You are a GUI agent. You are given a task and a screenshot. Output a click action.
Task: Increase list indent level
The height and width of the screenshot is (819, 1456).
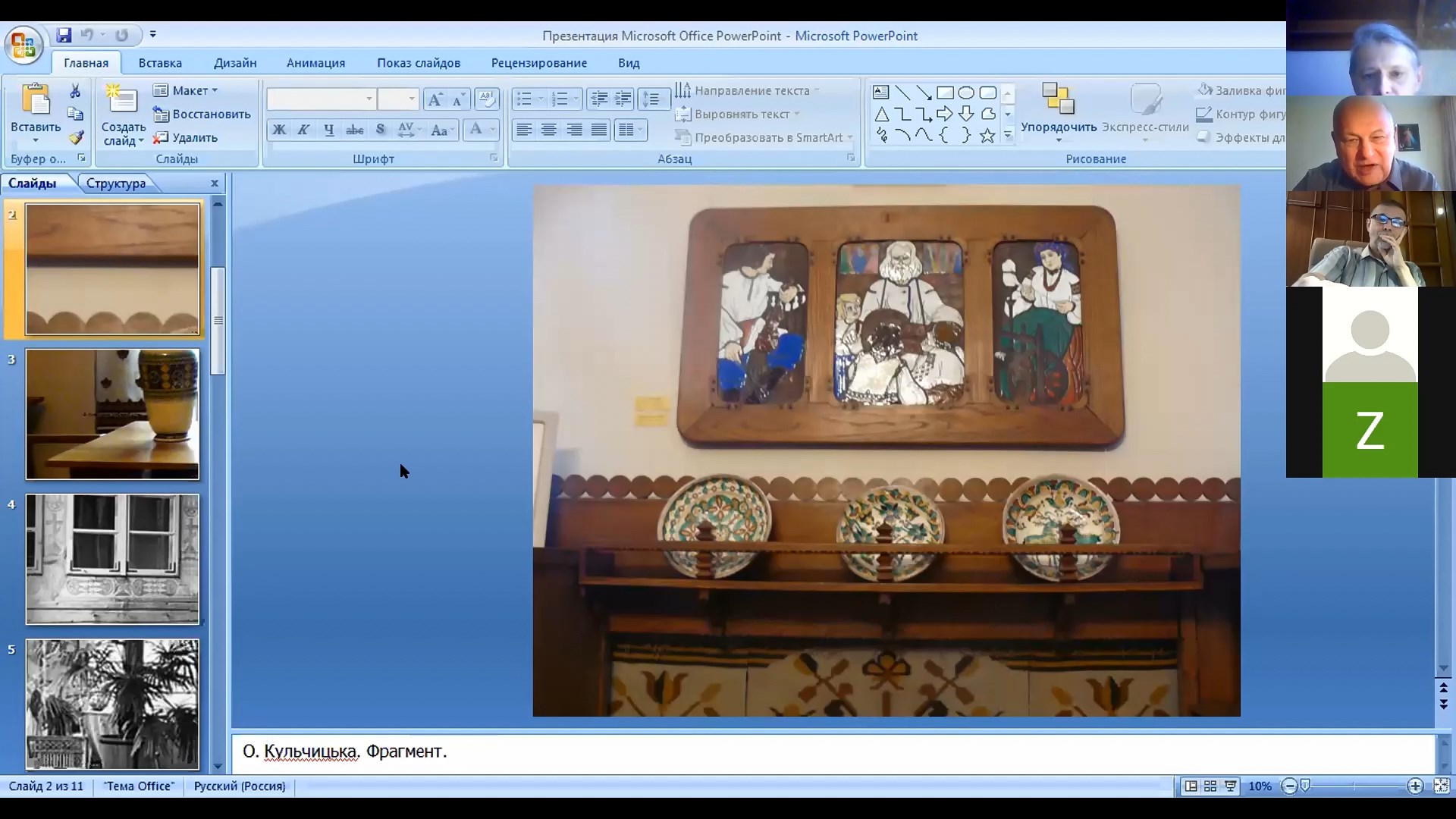point(623,99)
